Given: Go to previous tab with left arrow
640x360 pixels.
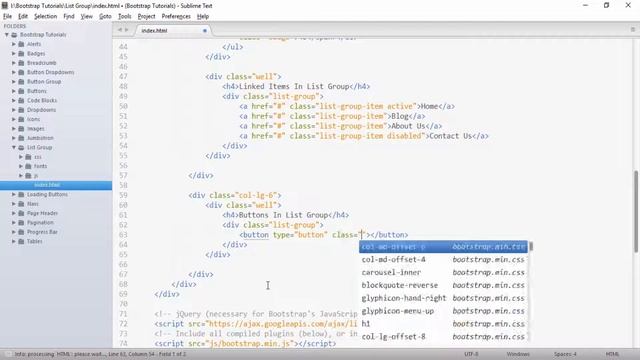Looking at the screenshot, I should (x=120, y=30).
